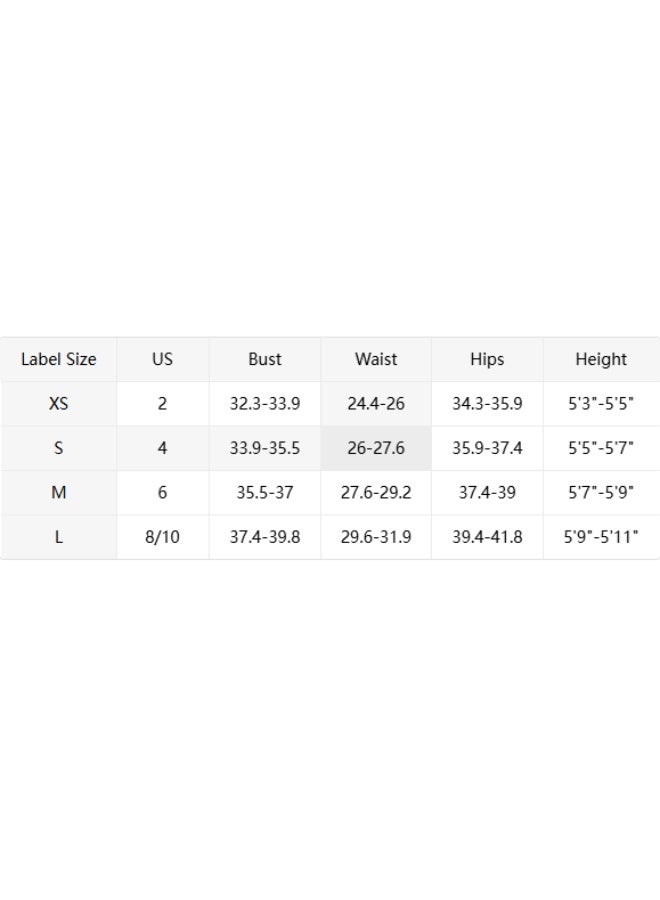Click the M size row label

(59, 492)
